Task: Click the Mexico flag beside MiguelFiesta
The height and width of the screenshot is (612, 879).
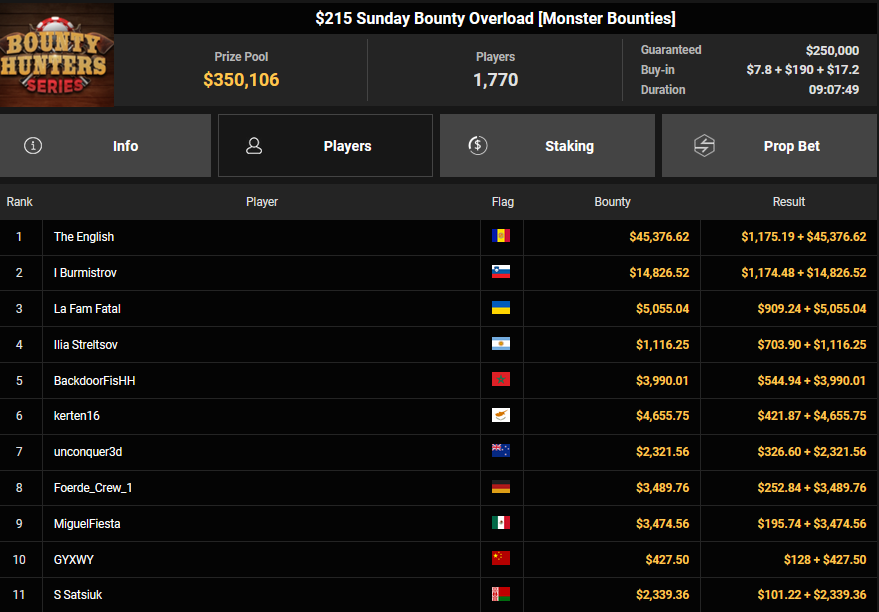Action: 501,524
